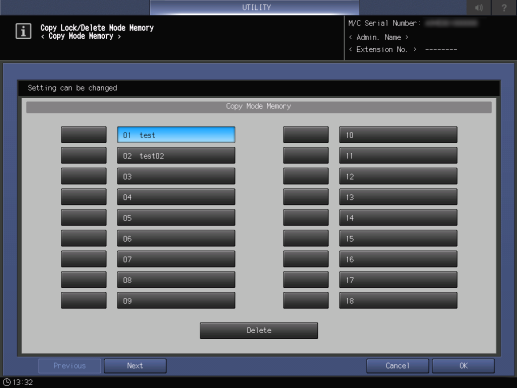Toggle the lock button beside slot 07
Image resolution: width=517 pixels, height=388 pixels.
coord(84,259)
